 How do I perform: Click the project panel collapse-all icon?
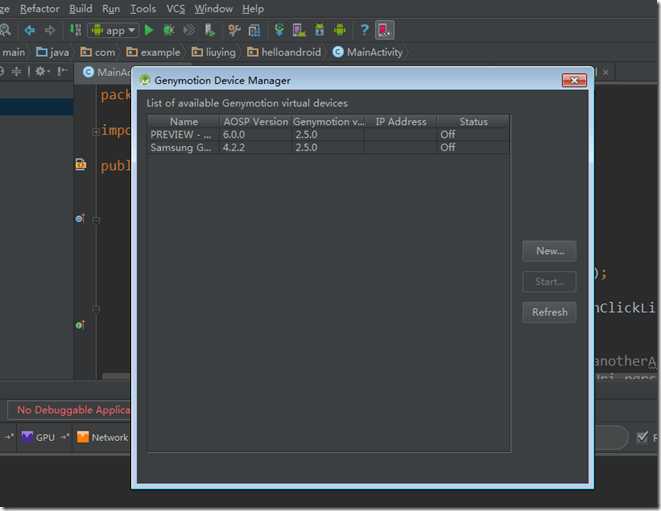[16, 72]
